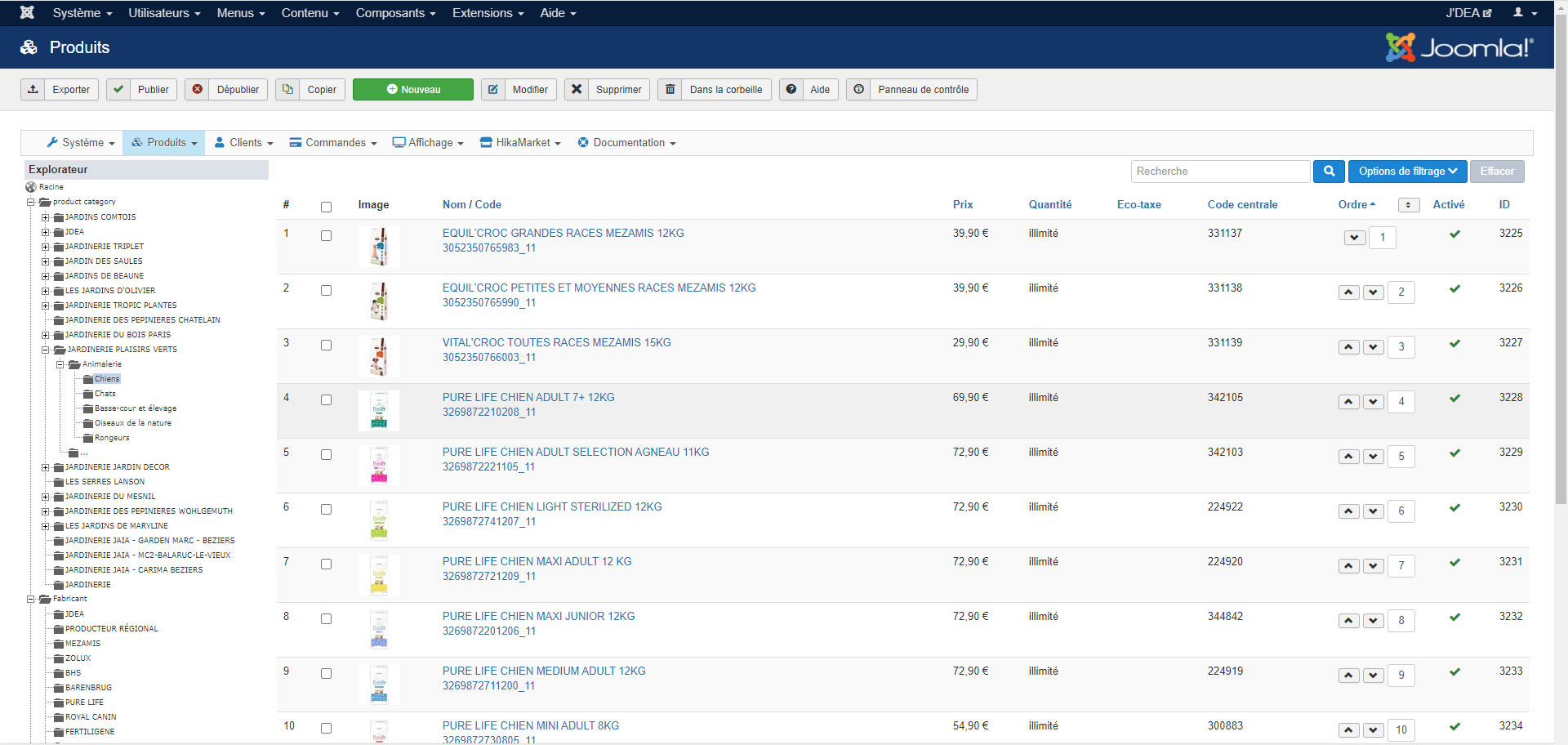The height and width of the screenshot is (745, 1568).
Task: Check the select-all checkbox in table header
Action: (327, 207)
